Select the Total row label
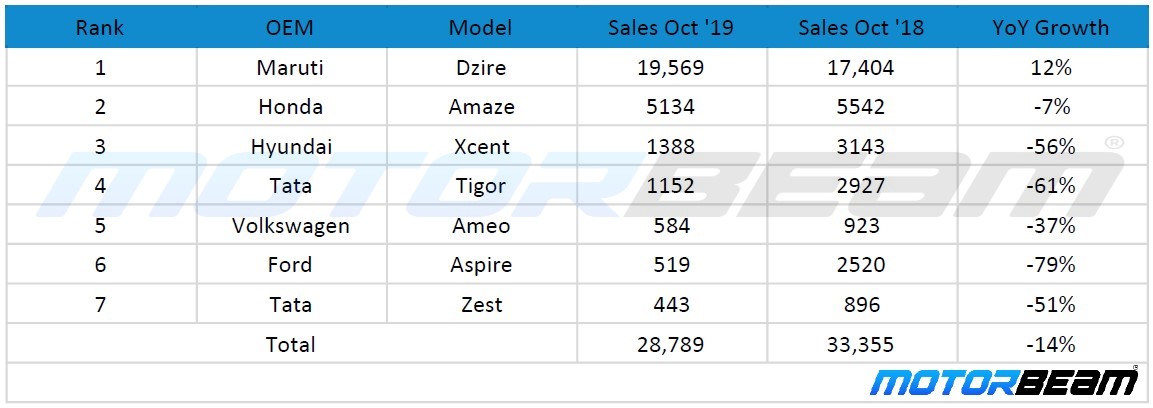The width and height of the screenshot is (1153, 408). coord(290,345)
